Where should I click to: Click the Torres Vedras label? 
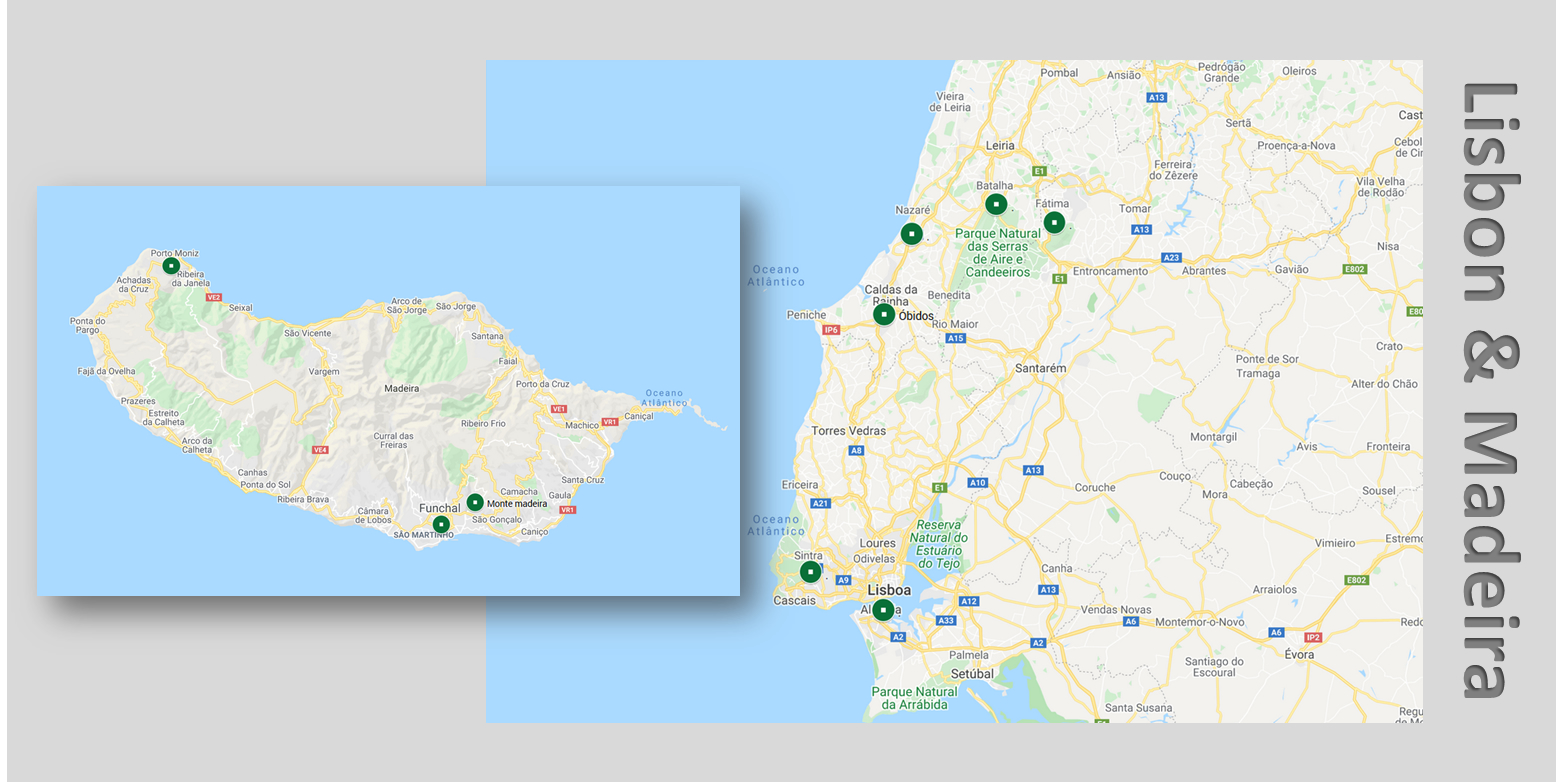tap(849, 431)
